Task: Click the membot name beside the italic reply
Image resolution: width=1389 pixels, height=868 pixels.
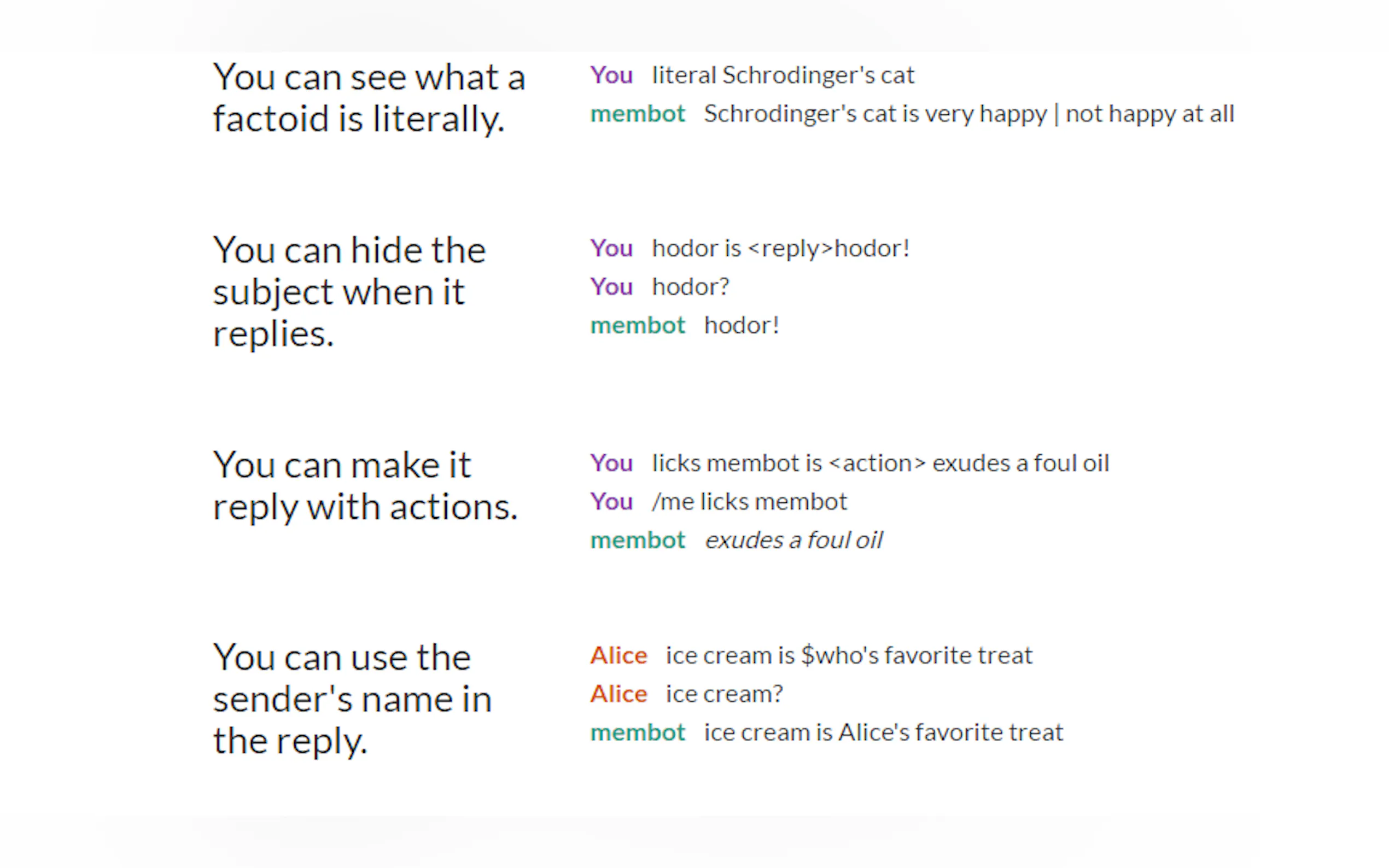Action: [x=638, y=540]
